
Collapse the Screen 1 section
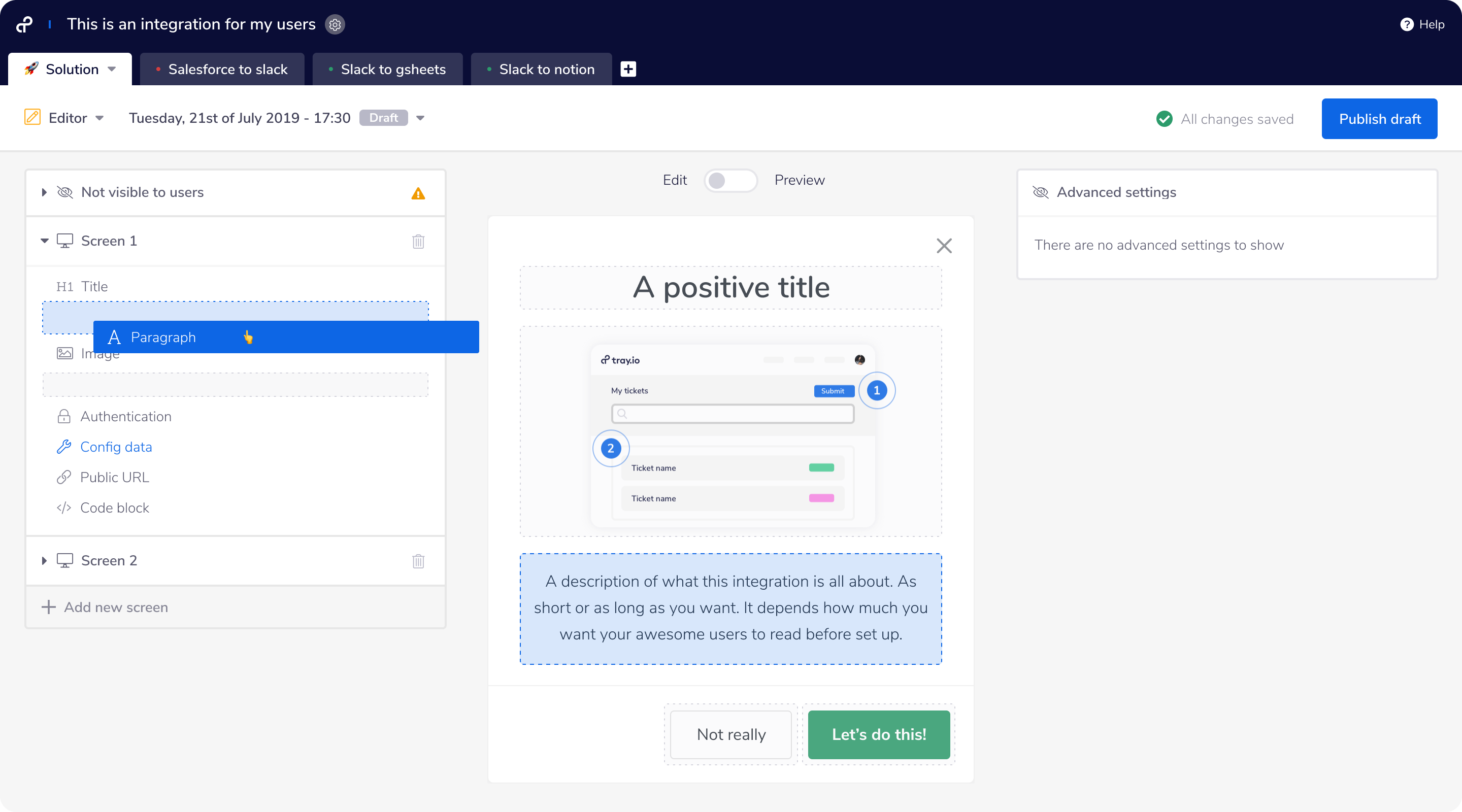44,241
